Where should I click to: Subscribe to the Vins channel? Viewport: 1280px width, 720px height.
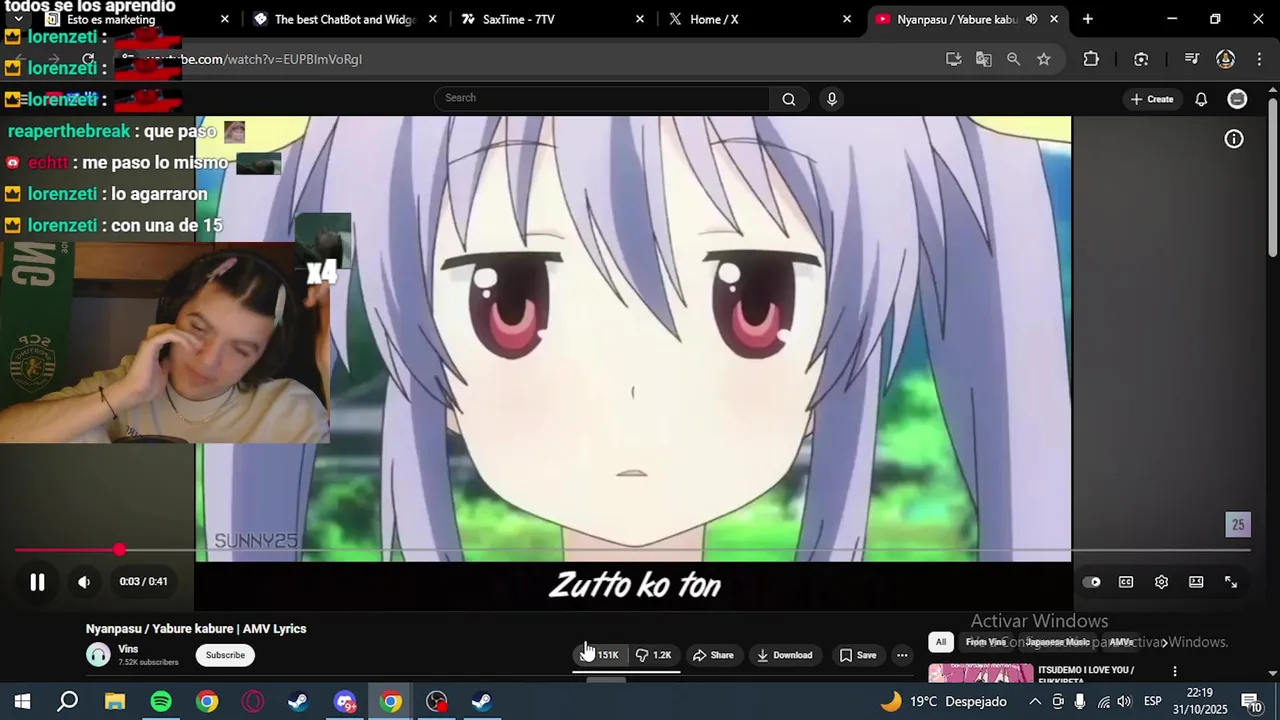coord(225,655)
